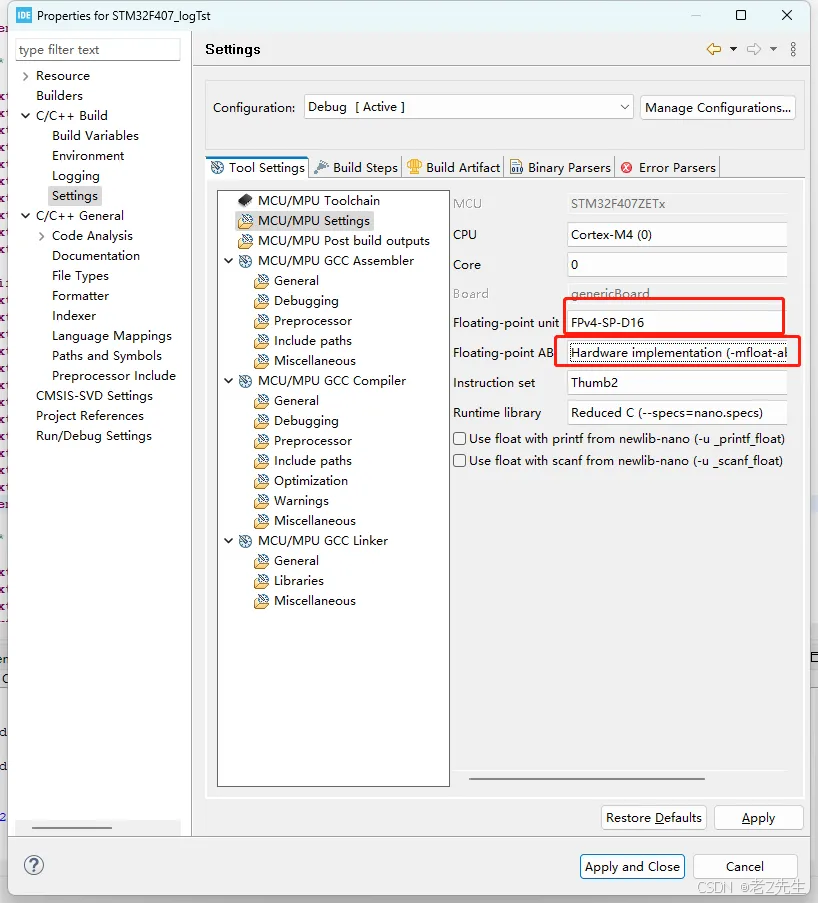Select CMSIS-SVD Settings tree item
The width and height of the screenshot is (818, 903).
point(94,396)
